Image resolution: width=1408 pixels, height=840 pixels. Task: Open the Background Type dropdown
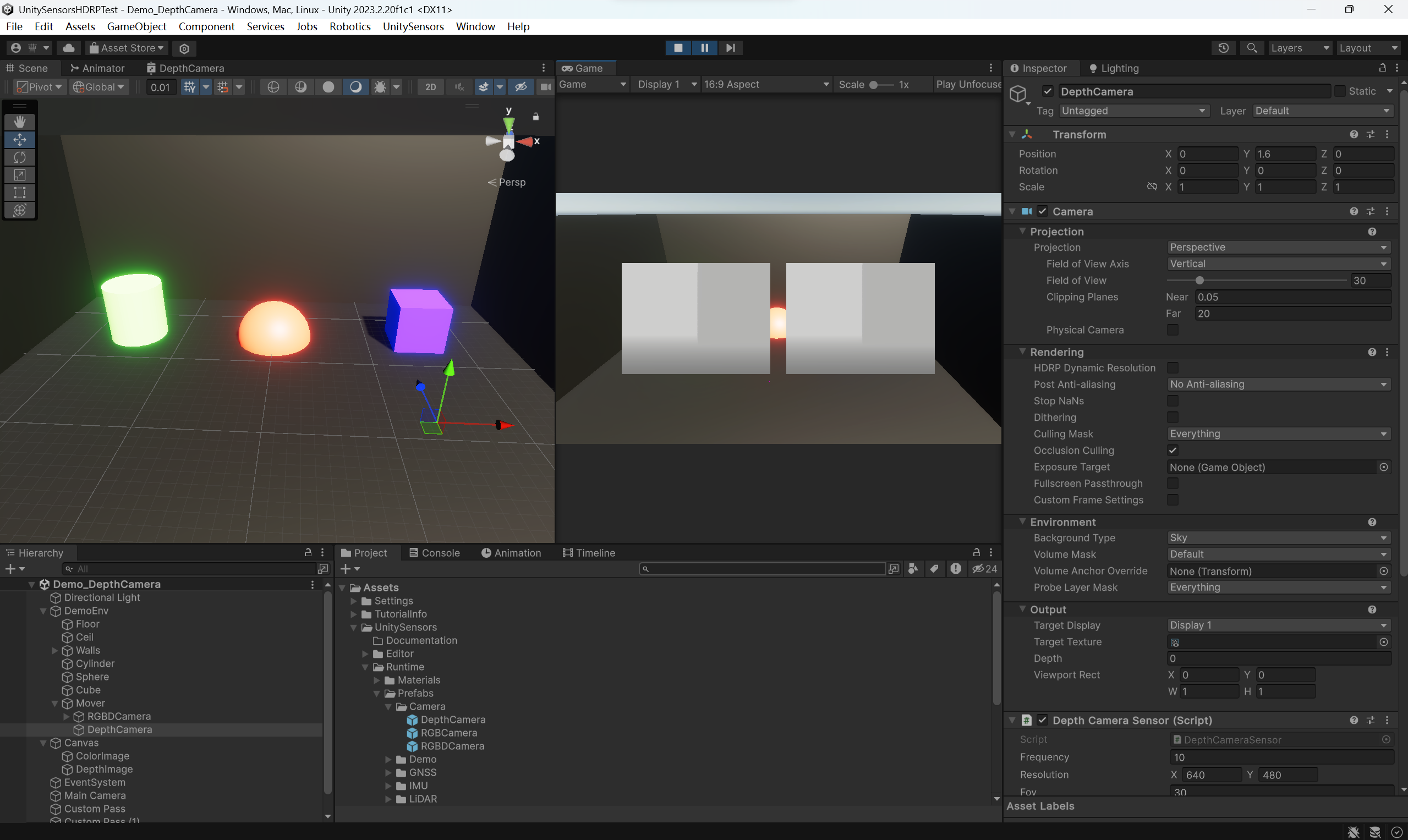coord(1278,538)
